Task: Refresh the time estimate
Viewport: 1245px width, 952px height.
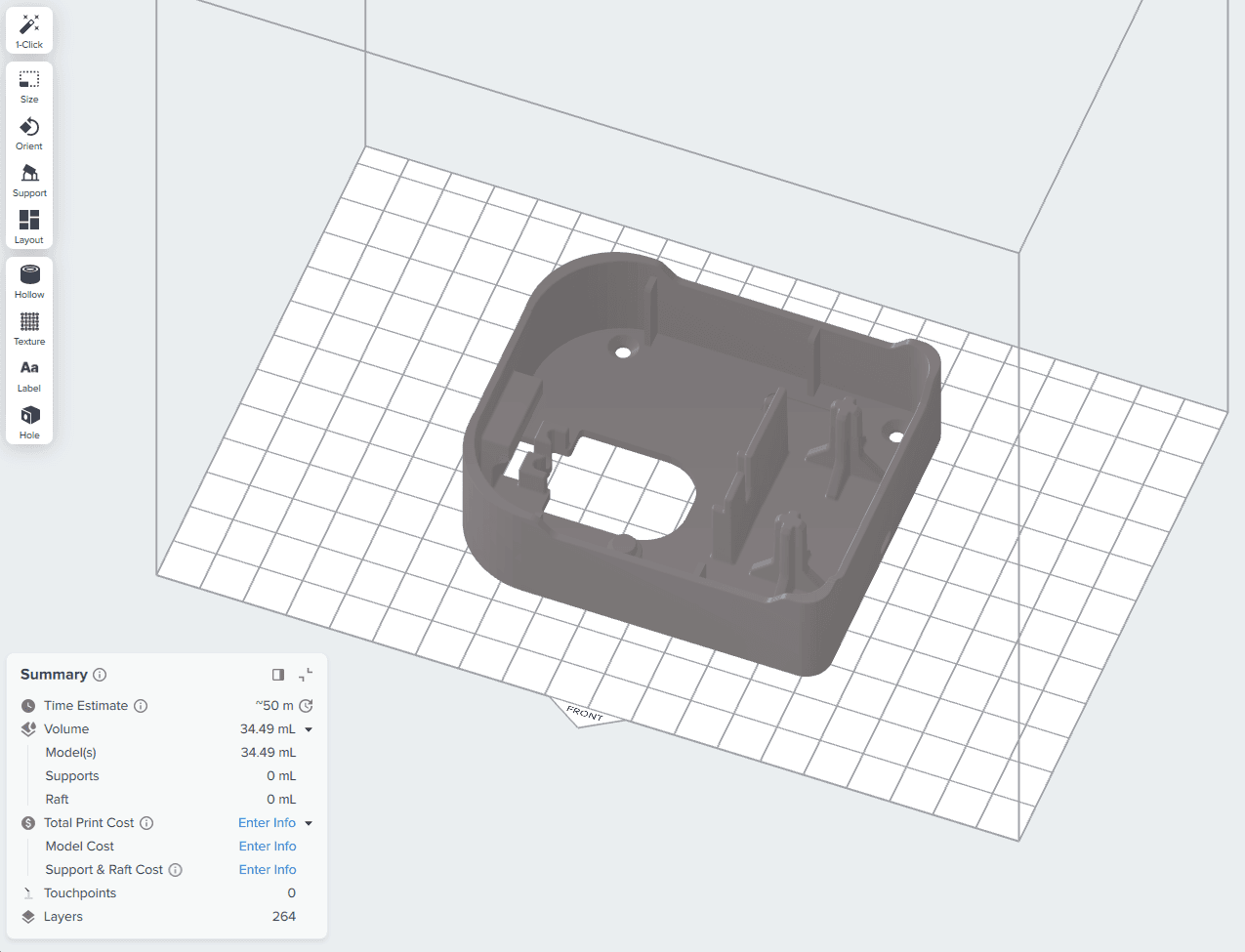Action: click(306, 706)
